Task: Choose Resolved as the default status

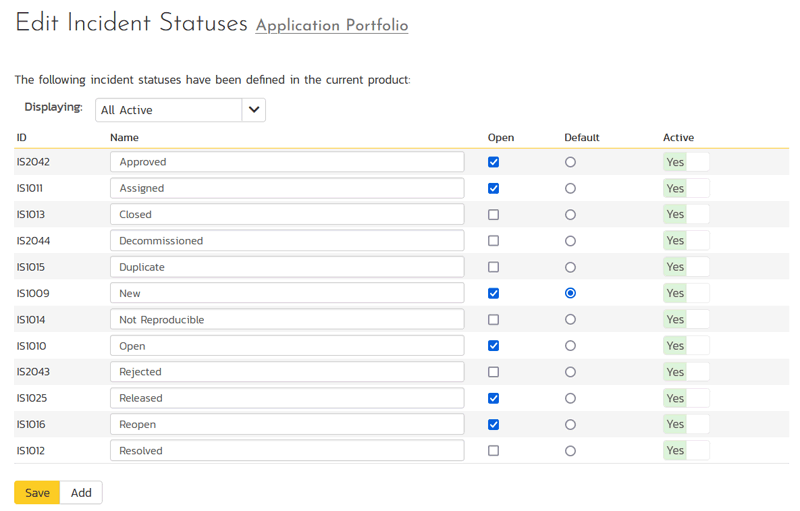Action: (570, 451)
